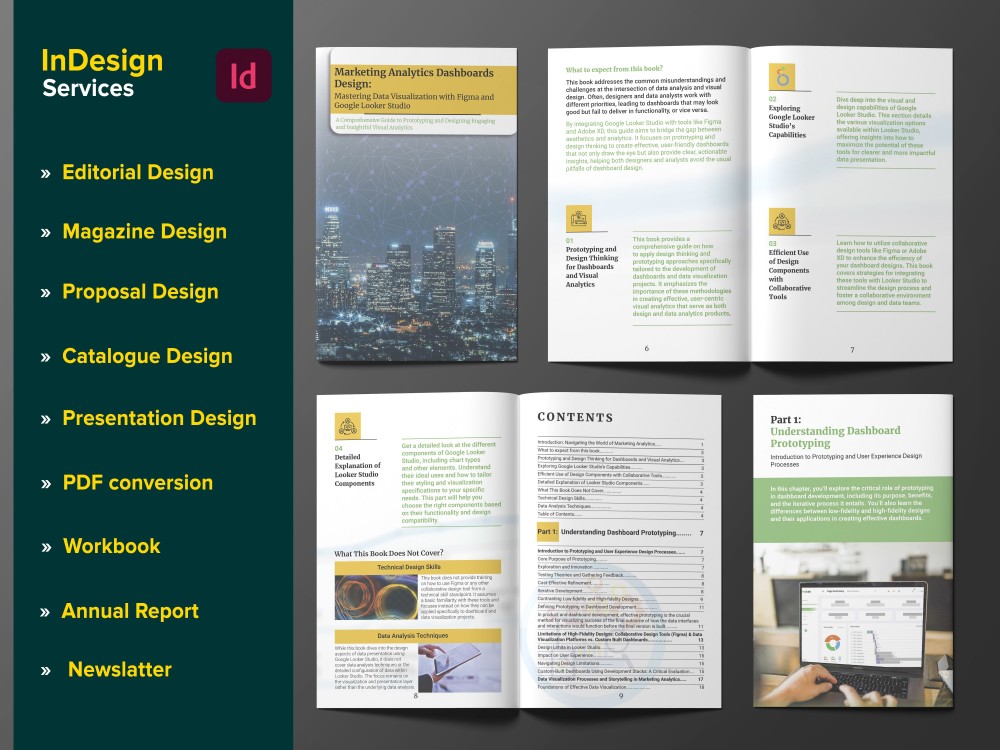Click the green chapter description box
Viewport: 1000px width, 750px height.
853,509
